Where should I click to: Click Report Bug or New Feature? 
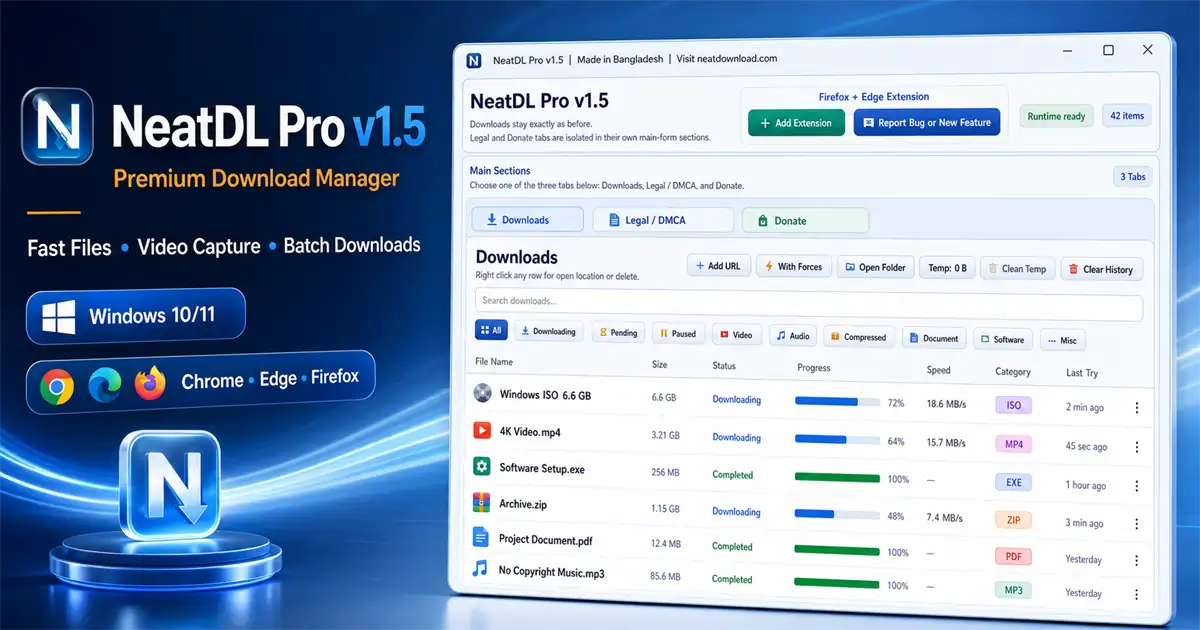click(x=927, y=122)
